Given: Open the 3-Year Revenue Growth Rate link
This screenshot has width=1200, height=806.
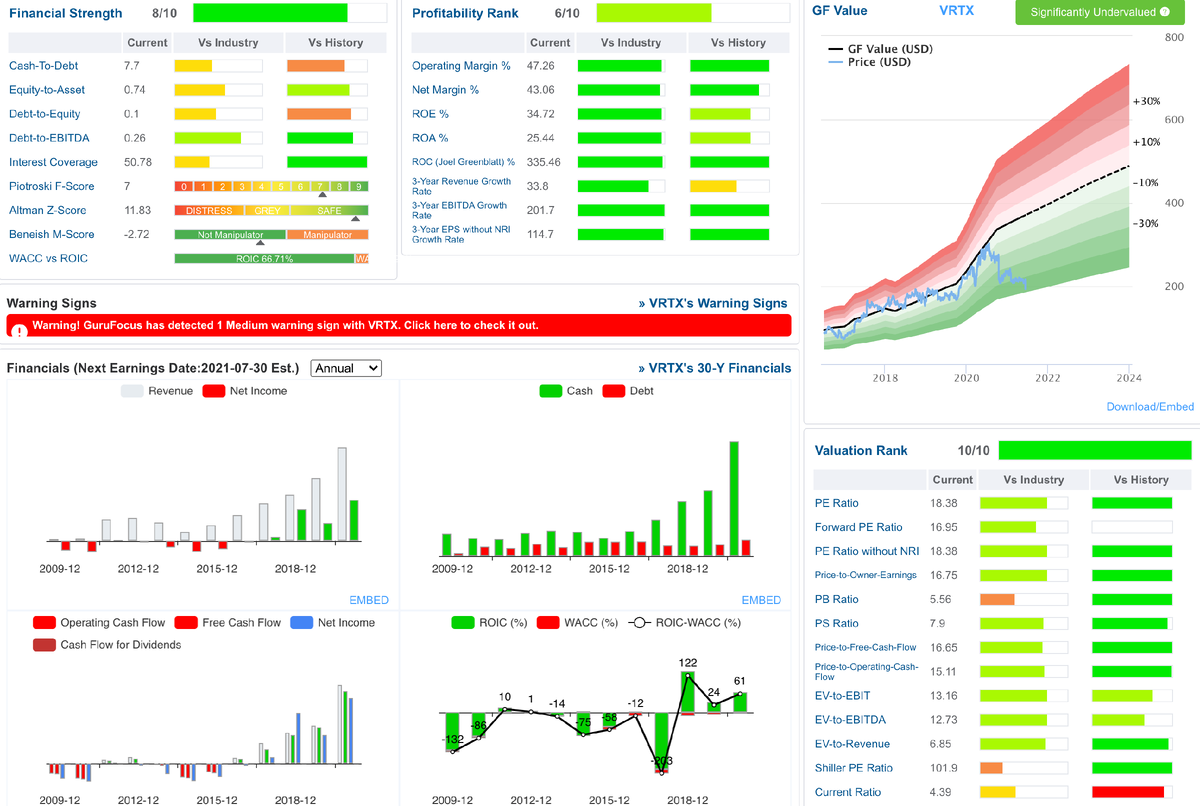Looking at the screenshot, I should 462,186.
